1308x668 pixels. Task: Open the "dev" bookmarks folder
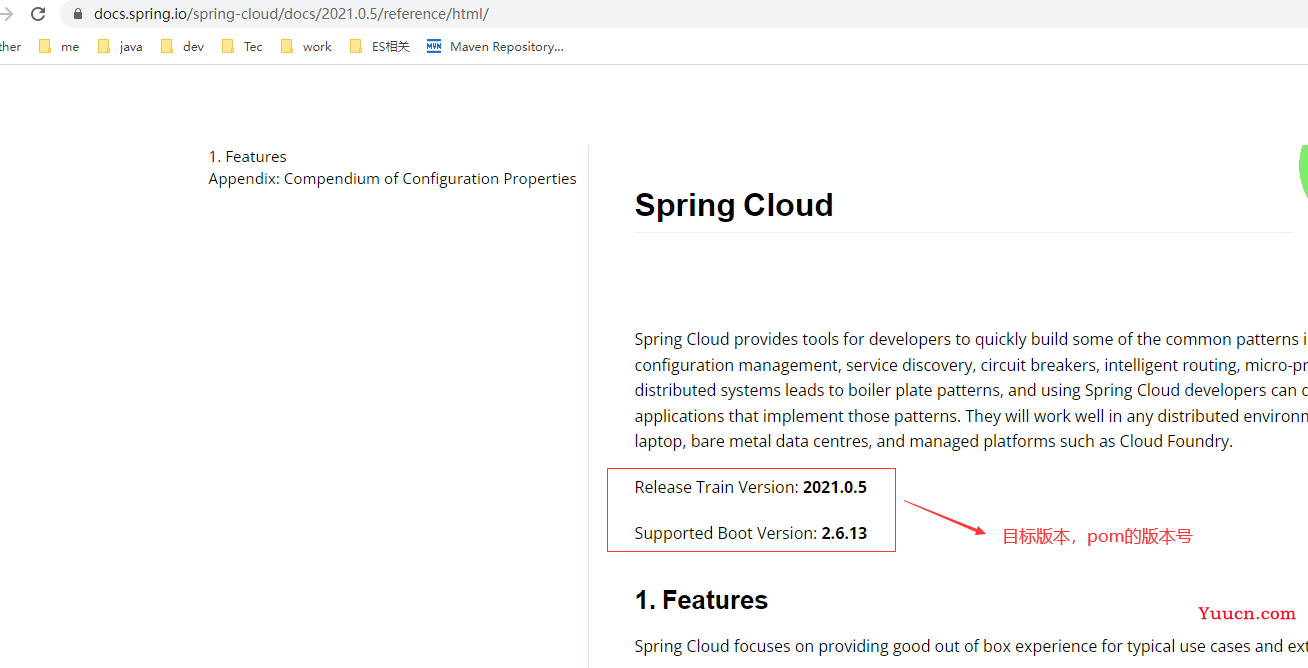pyautogui.click(x=182, y=46)
